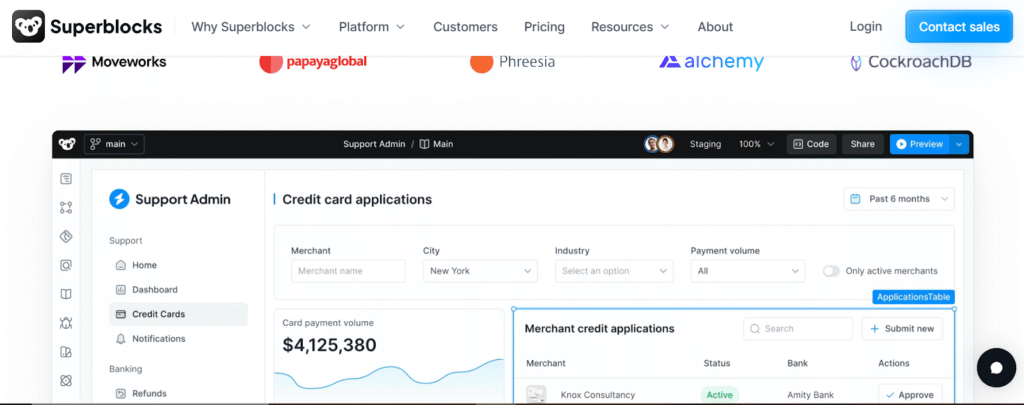Select the components tree icon in left rail
Screen dimensions: 1024x405
tap(66, 208)
